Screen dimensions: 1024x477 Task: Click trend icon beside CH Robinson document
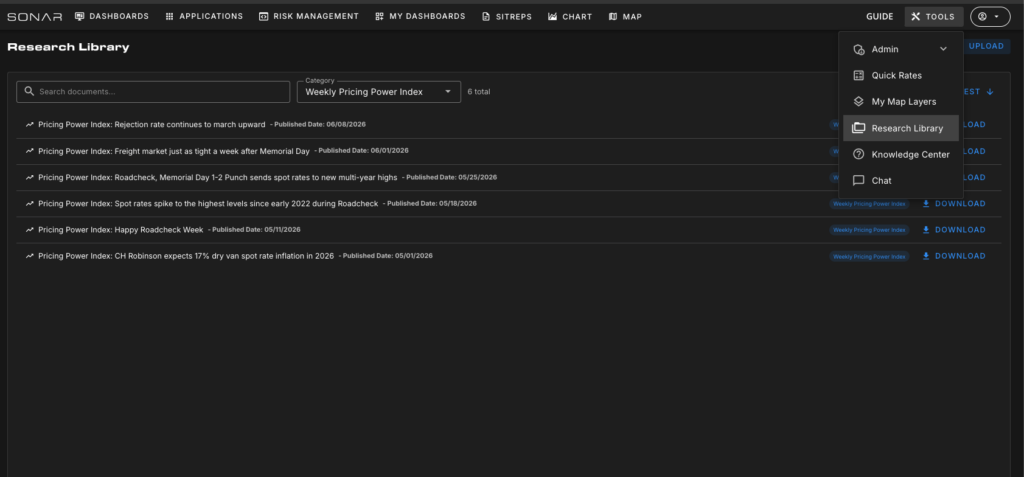[x=29, y=255]
